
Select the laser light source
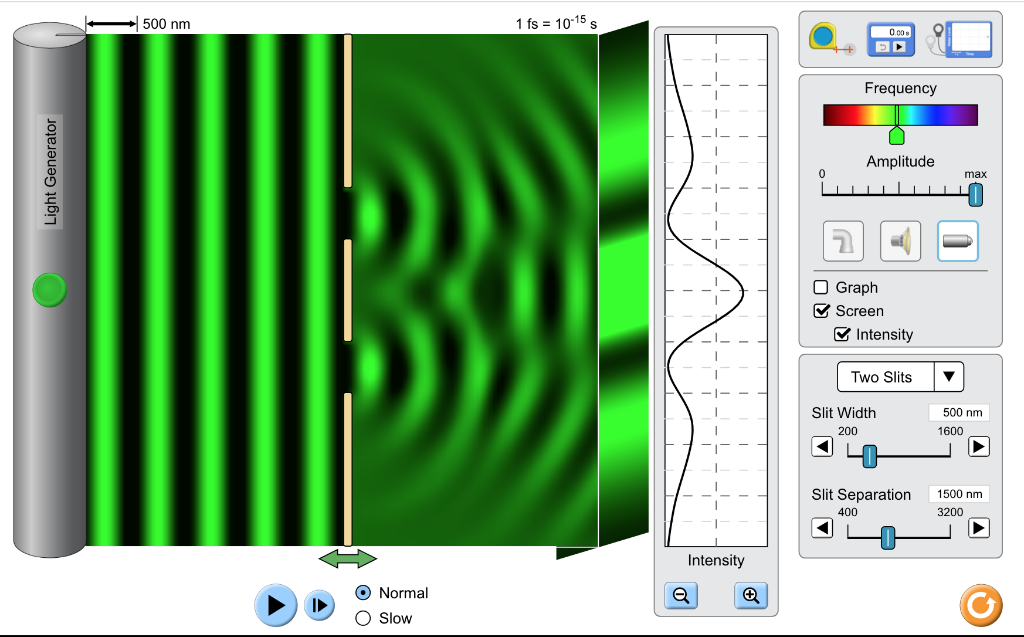click(957, 240)
